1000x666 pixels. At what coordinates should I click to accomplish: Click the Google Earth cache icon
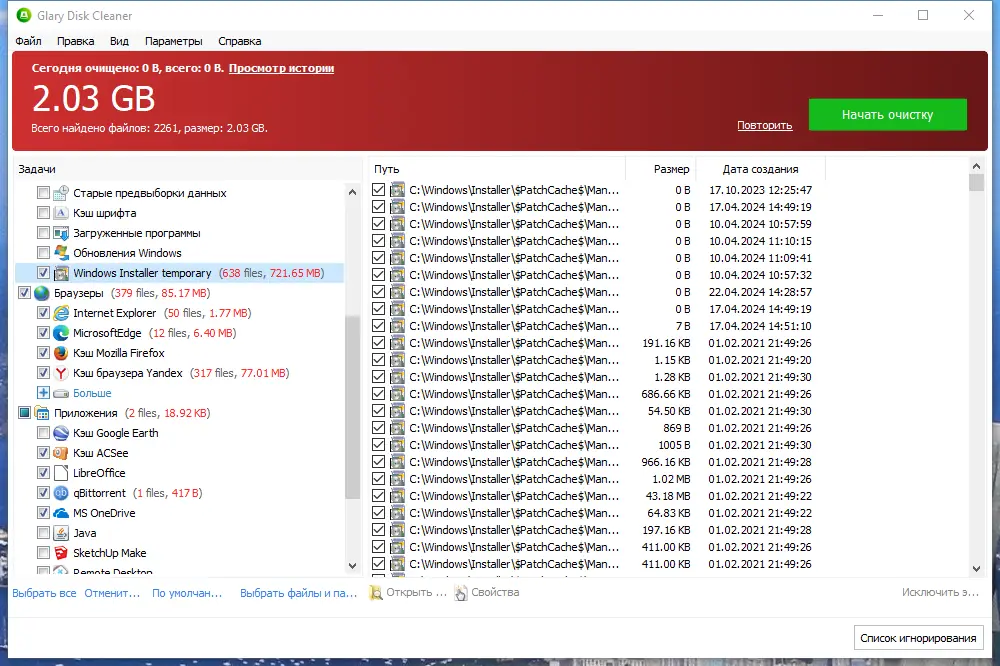(x=61, y=433)
